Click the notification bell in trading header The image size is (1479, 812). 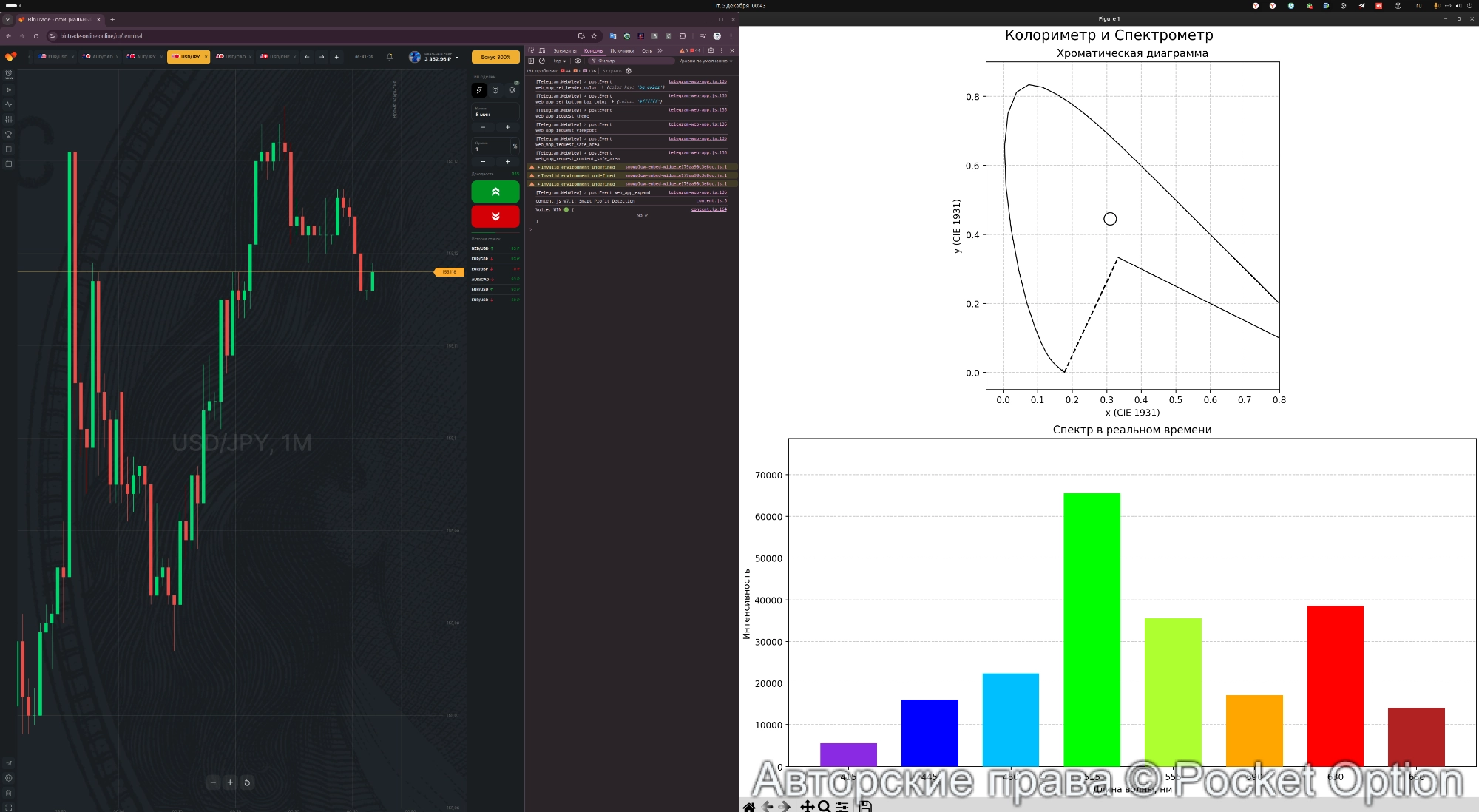390,57
